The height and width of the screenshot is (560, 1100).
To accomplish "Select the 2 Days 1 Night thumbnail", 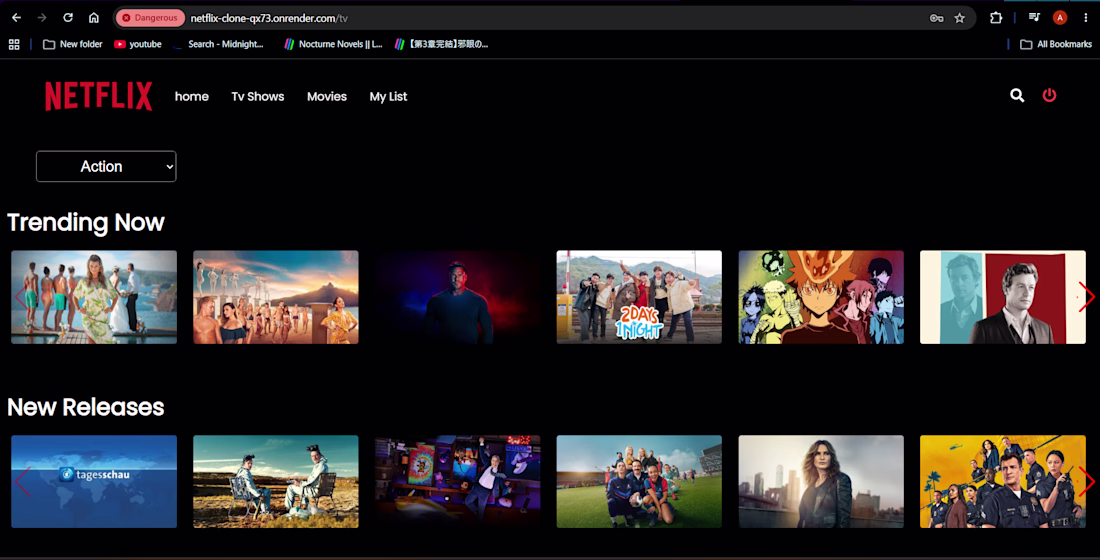I will (x=639, y=297).
